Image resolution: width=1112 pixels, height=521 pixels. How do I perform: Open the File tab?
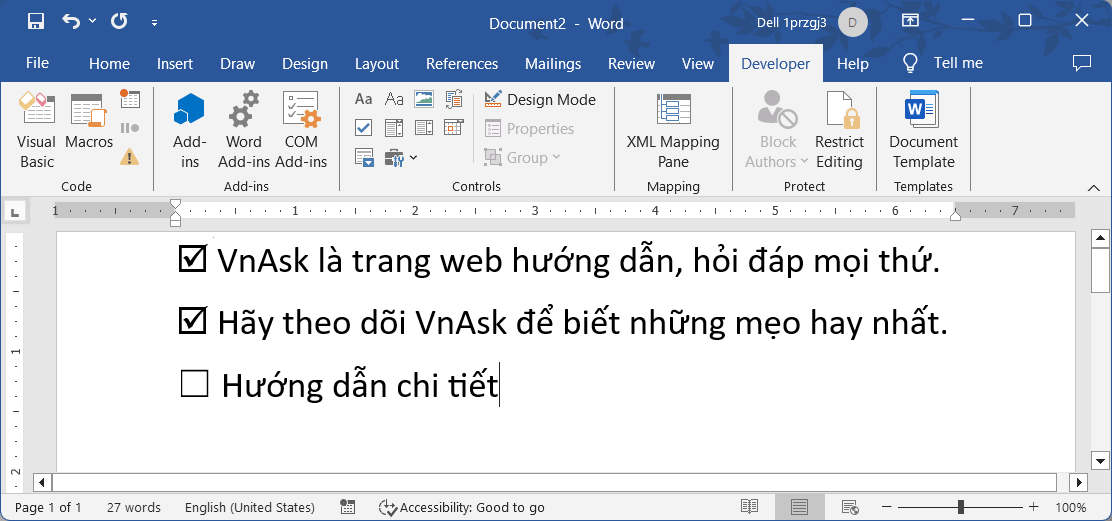[x=37, y=63]
